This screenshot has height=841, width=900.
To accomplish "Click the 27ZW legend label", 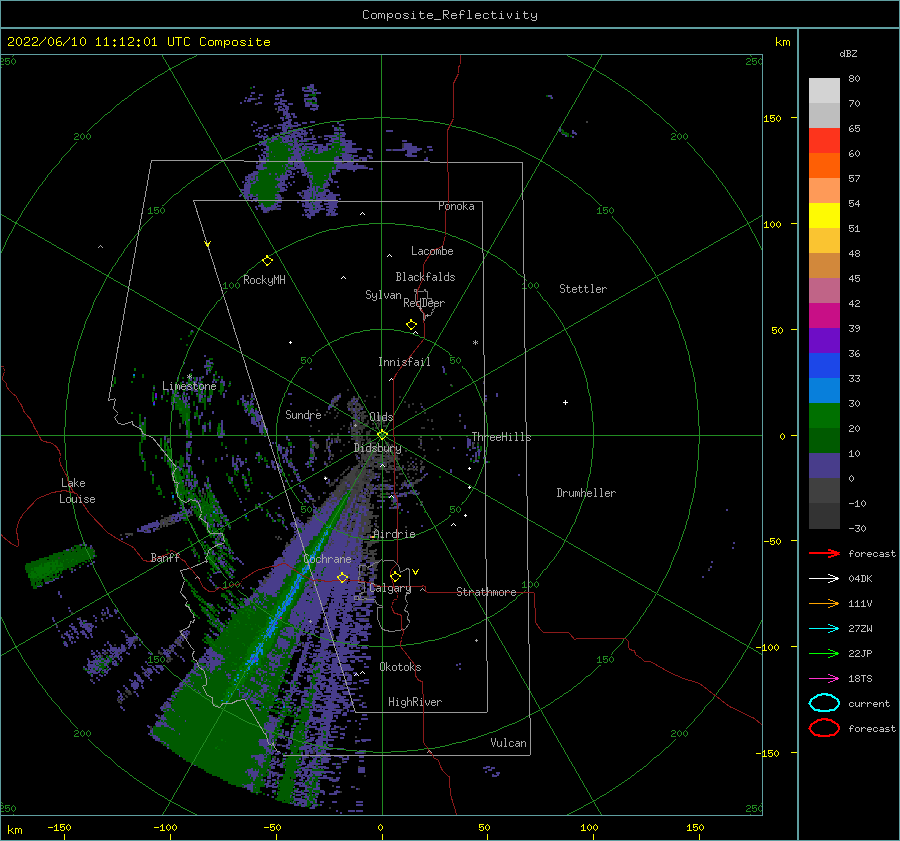I will (x=860, y=629).
